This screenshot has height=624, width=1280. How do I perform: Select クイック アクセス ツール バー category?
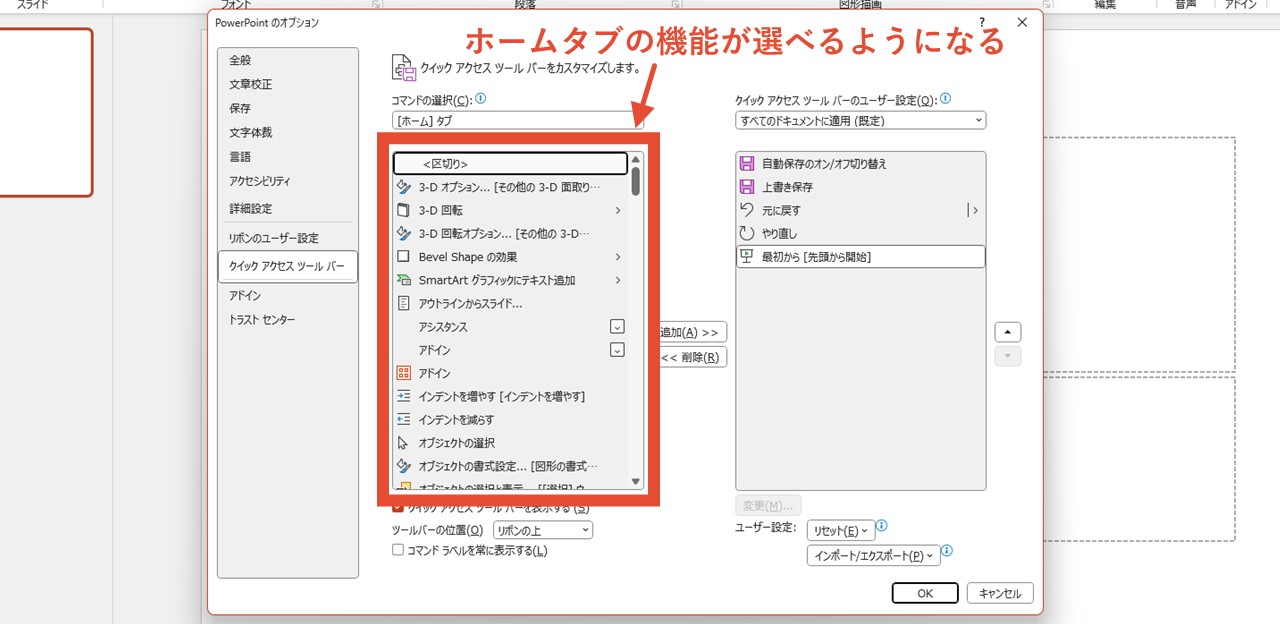click(x=287, y=266)
